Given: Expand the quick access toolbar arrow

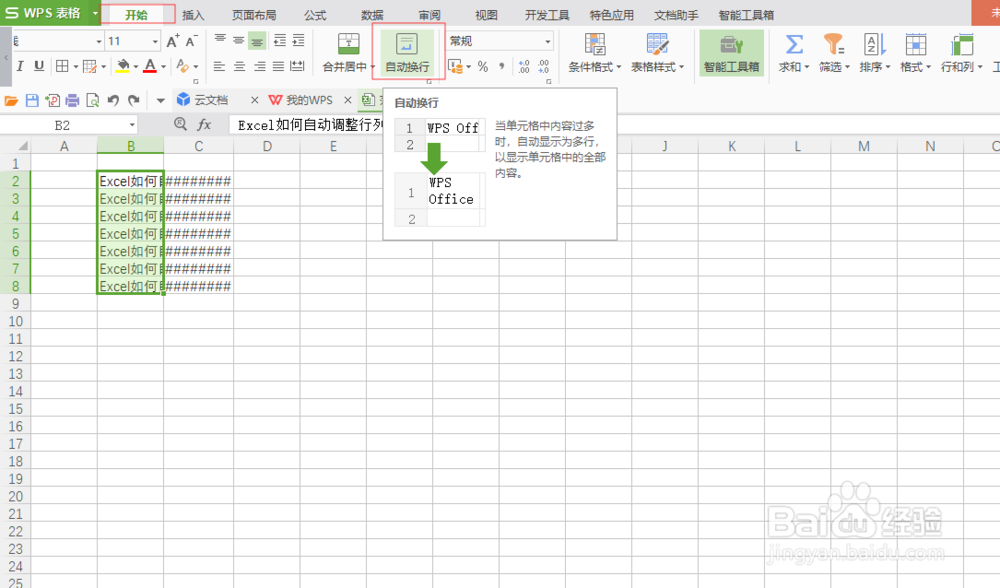Looking at the screenshot, I should tap(160, 101).
